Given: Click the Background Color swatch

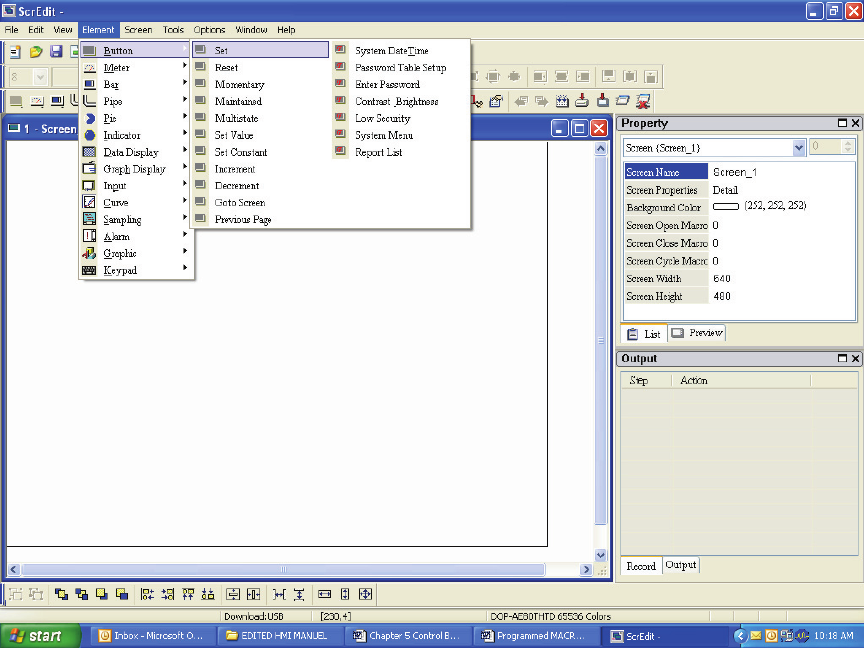Looking at the screenshot, I should (x=726, y=206).
